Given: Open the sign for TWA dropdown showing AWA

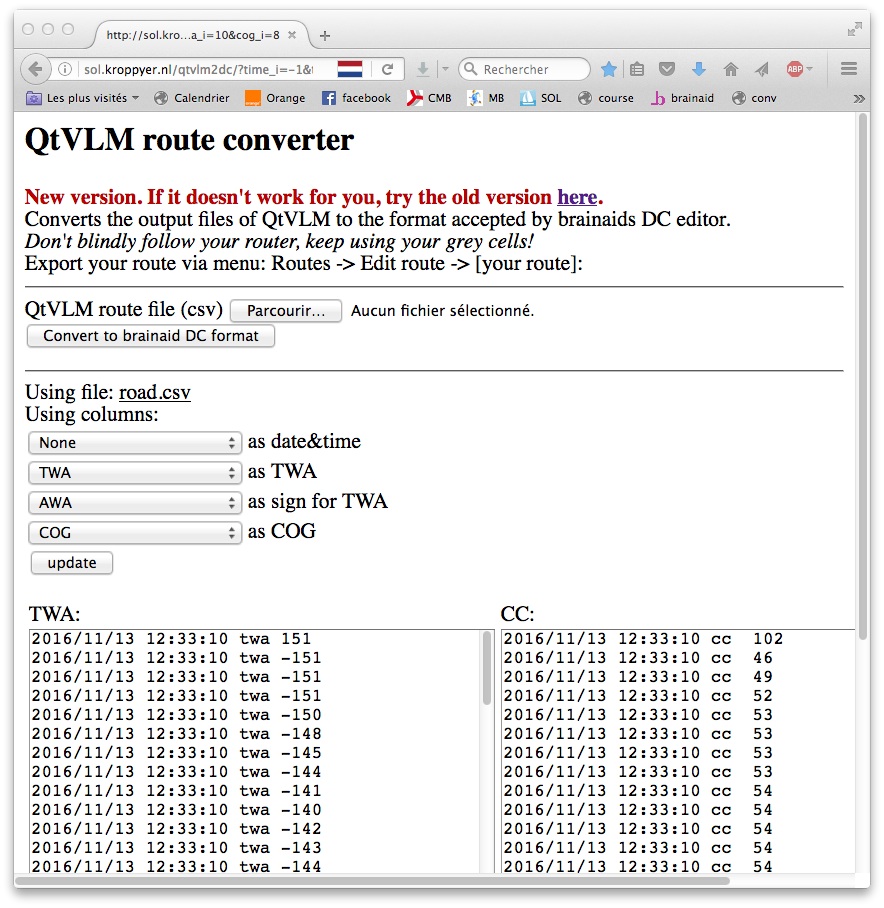Looking at the screenshot, I should point(135,503).
